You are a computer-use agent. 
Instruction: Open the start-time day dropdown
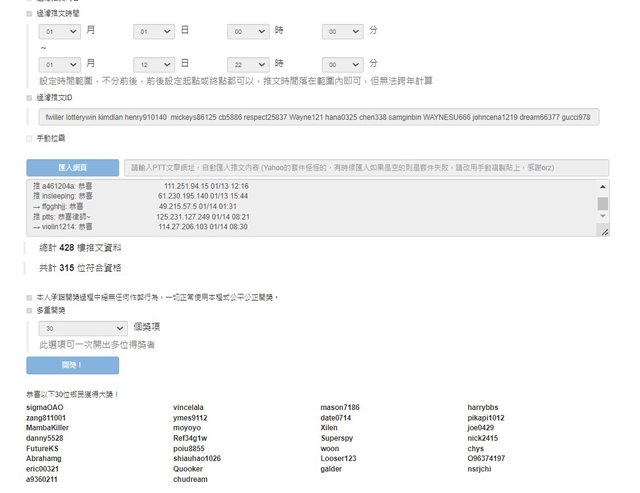[x=153, y=32]
